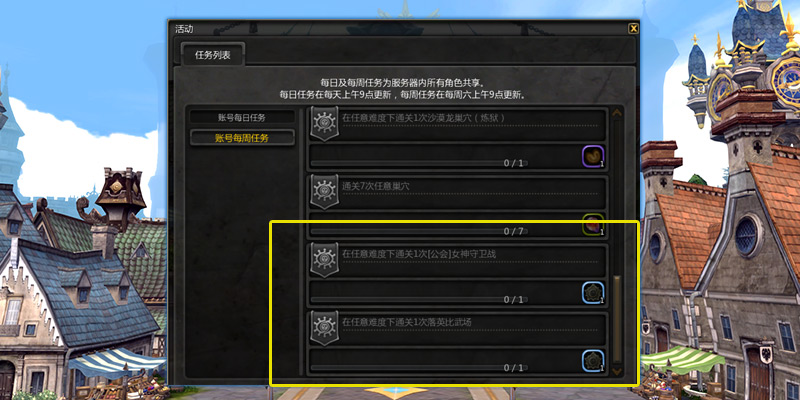Click the quest list scrollbar thumb
Image resolution: width=800 pixels, height=400 pixels.
[617, 319]
